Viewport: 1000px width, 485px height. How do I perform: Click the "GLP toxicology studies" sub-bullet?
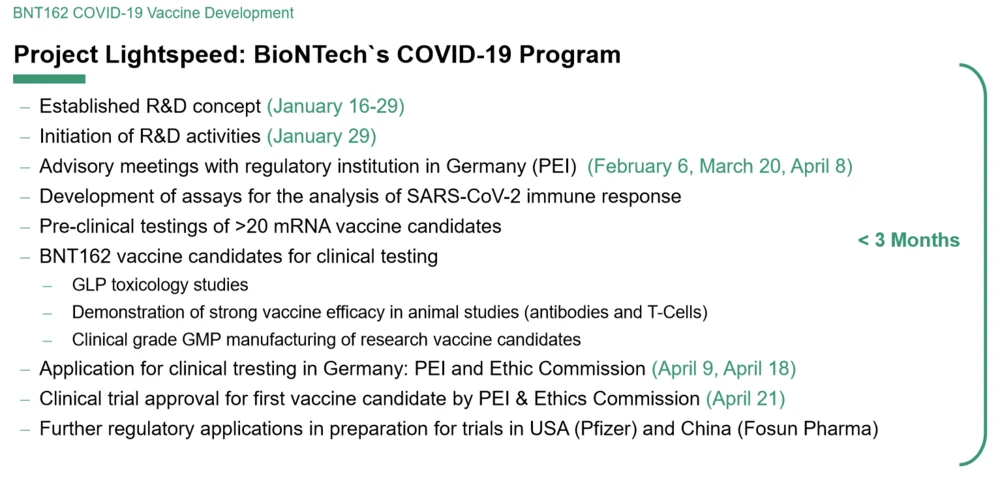[160, 285]
